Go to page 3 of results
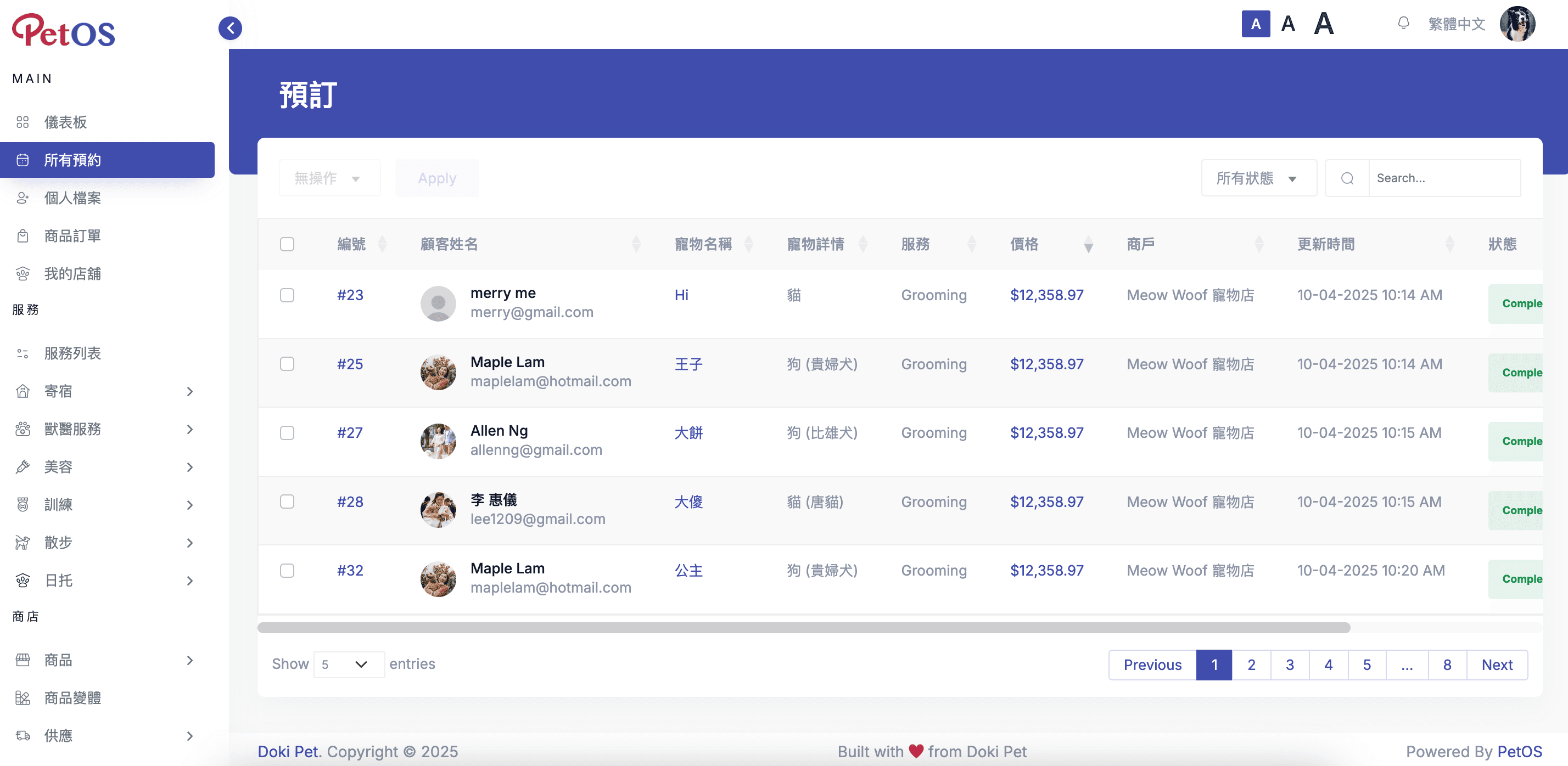1568x766 pixels. pyautogui.click(x=1289, y=664)
